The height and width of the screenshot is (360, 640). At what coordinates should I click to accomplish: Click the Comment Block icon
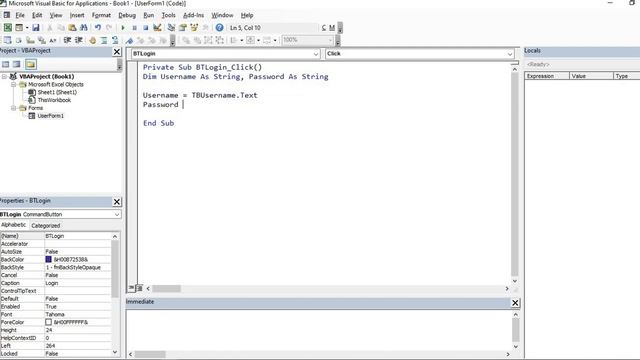(104, 40)
